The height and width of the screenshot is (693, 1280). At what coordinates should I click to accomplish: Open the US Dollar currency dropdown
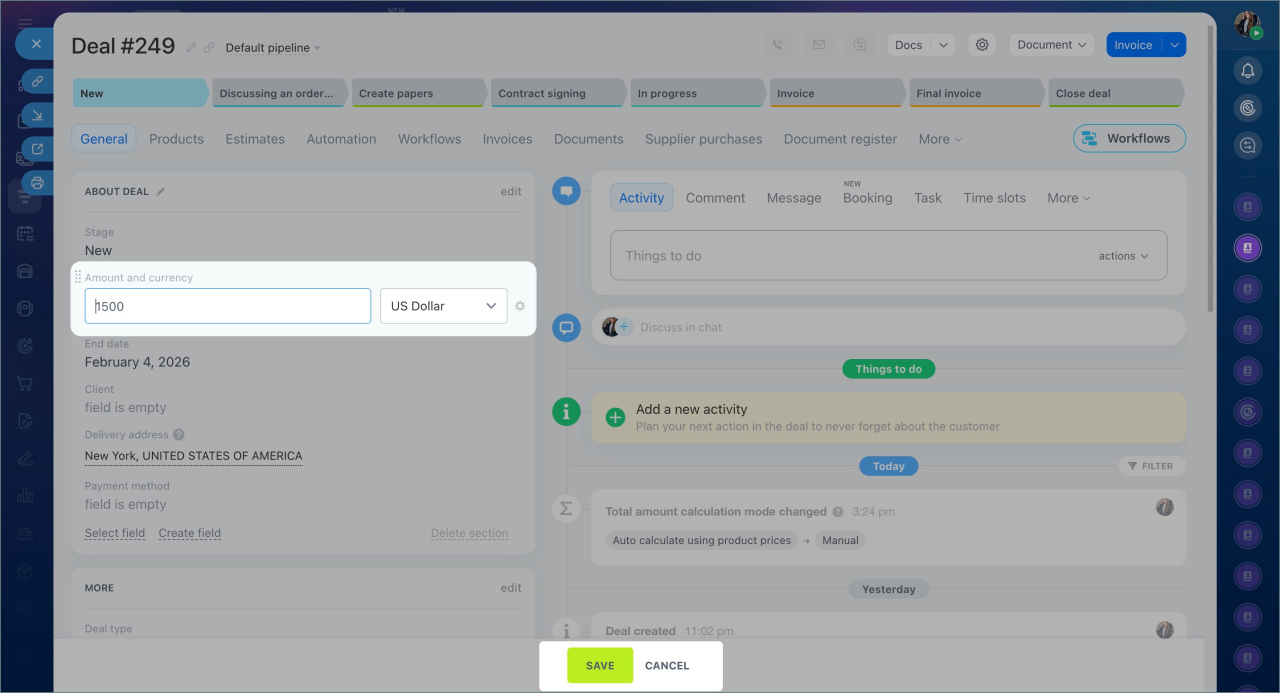pos(443,306)
